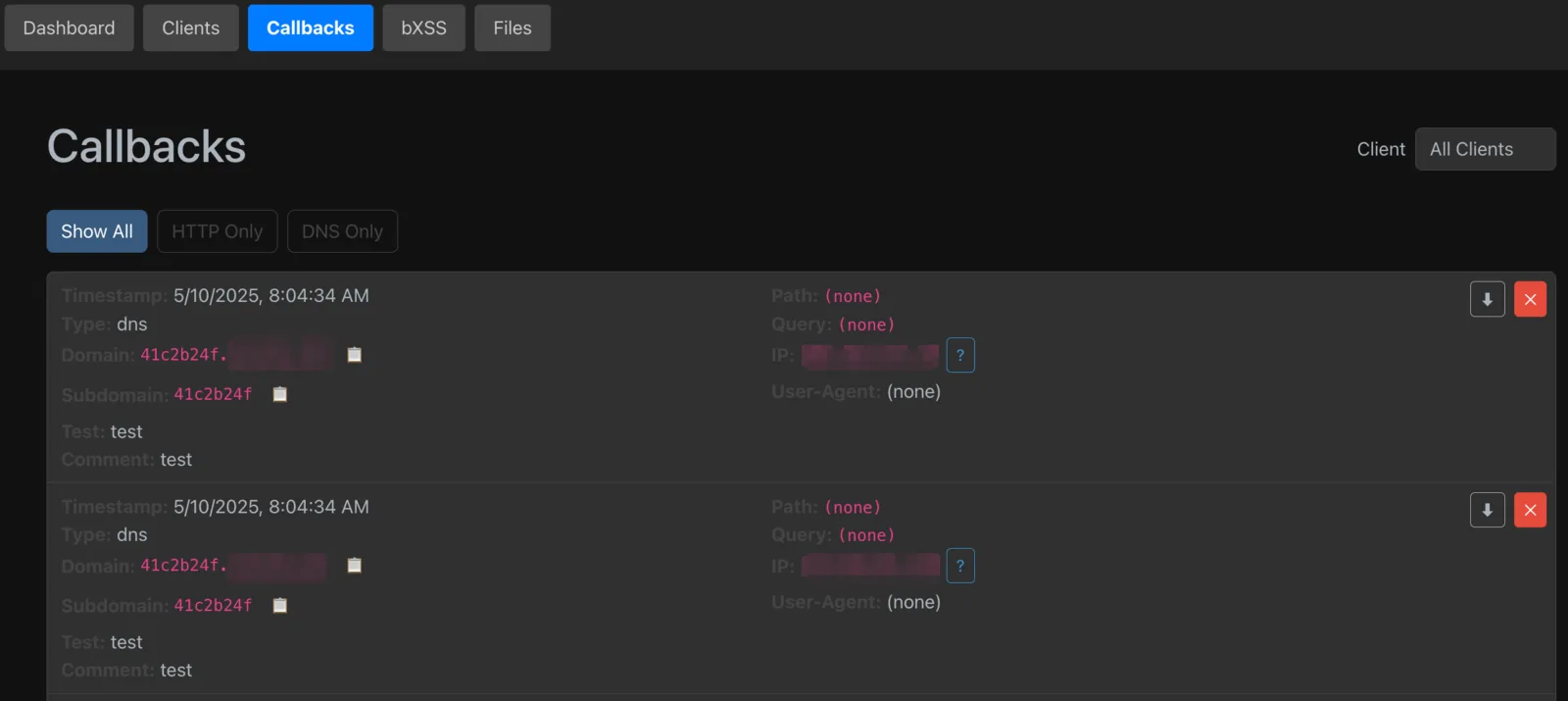Open the All Clients dropdown
Image resolution: width=1568 pixels, height=701 pixels.
(x=1485, y=149)
